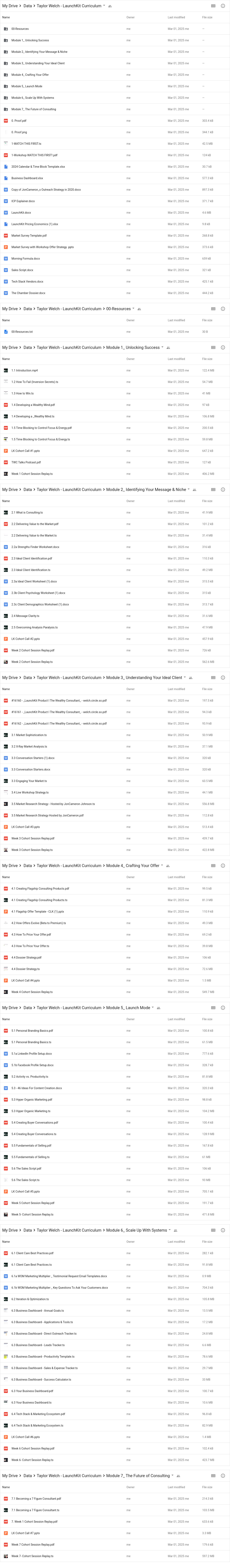Select Sales Script.docx file row
Screen dimensions: 230x1568
point(115,270)
